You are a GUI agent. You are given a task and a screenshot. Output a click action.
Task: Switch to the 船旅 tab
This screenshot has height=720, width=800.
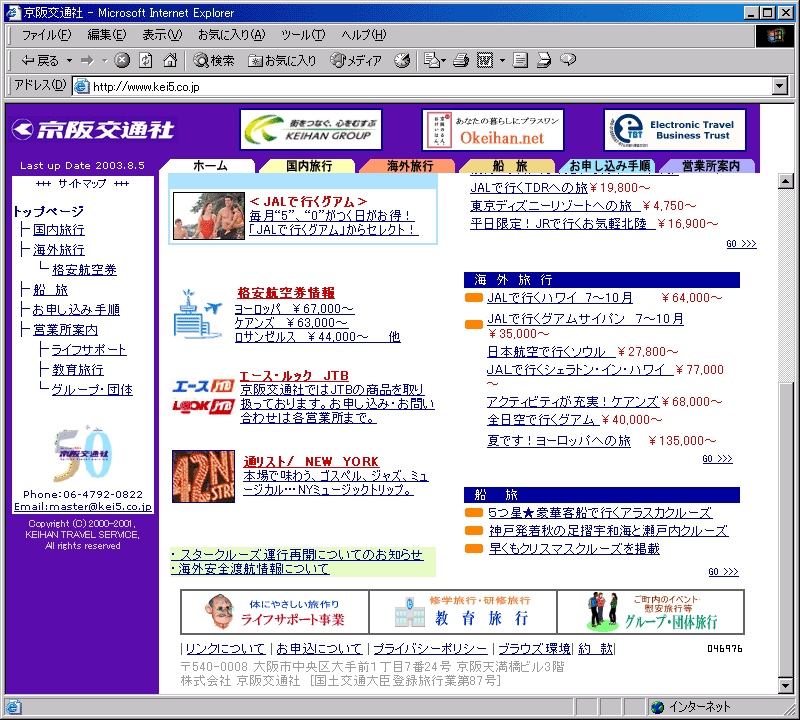coord(509,166)
